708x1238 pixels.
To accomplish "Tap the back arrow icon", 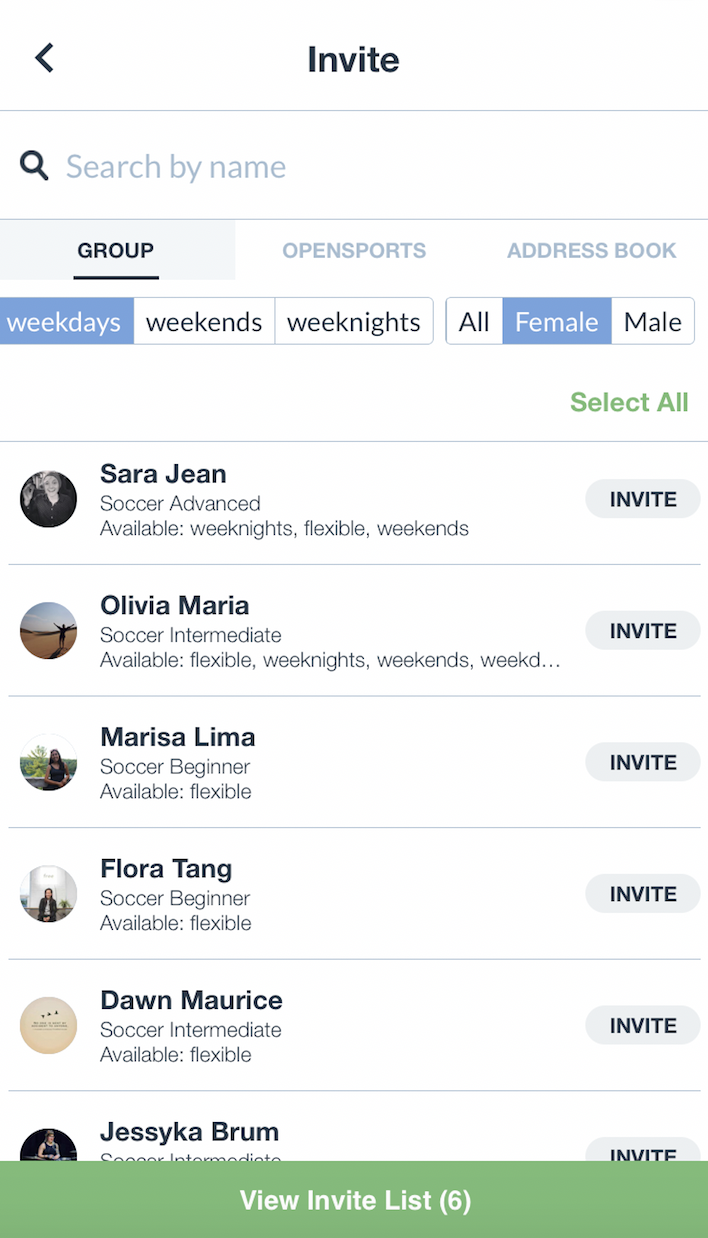I will click(x=44, y=58).
